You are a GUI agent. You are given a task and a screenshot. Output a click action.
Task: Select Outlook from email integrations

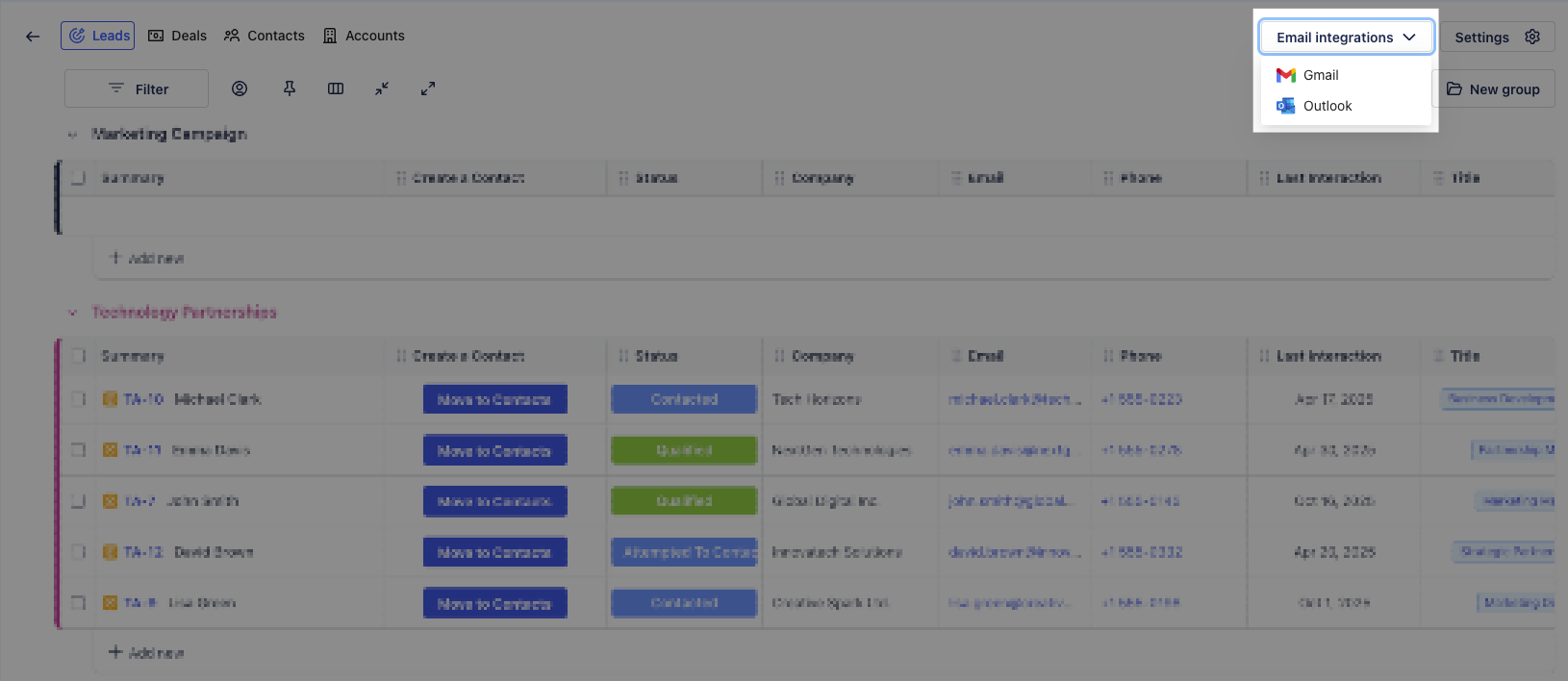coord(1327,106)
